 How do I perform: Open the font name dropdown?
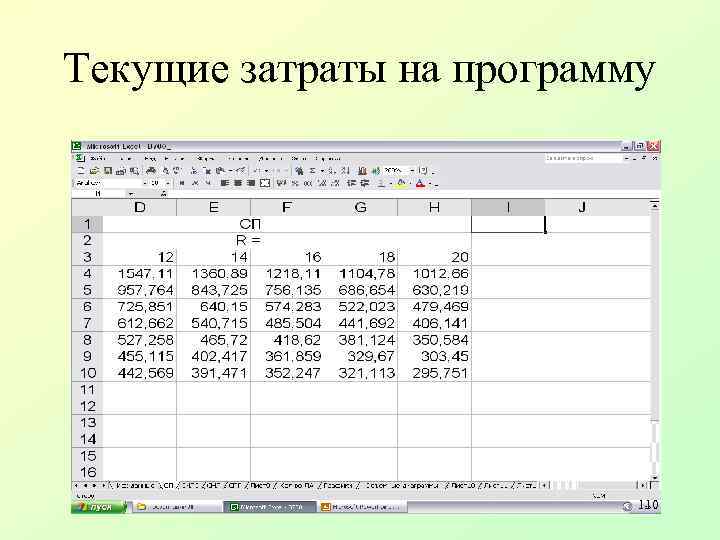click(x=146, y=183)
